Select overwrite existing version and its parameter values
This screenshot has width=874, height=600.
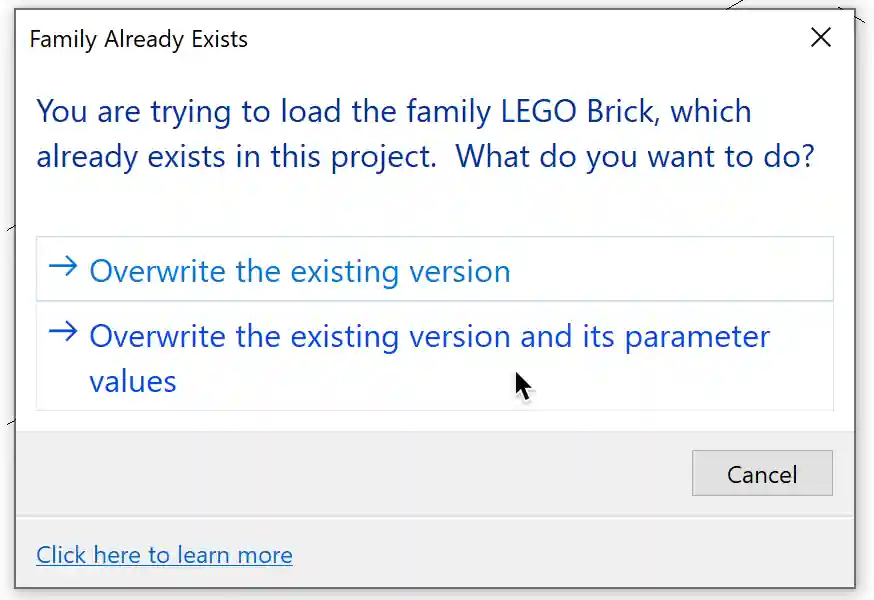coord(429,337)
